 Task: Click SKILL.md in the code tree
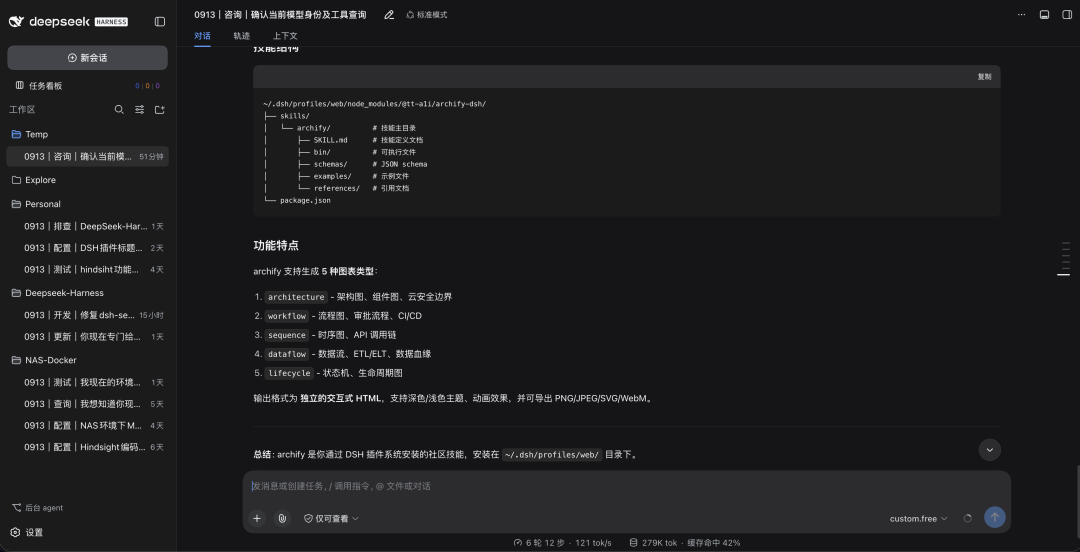tap(331, 140)
